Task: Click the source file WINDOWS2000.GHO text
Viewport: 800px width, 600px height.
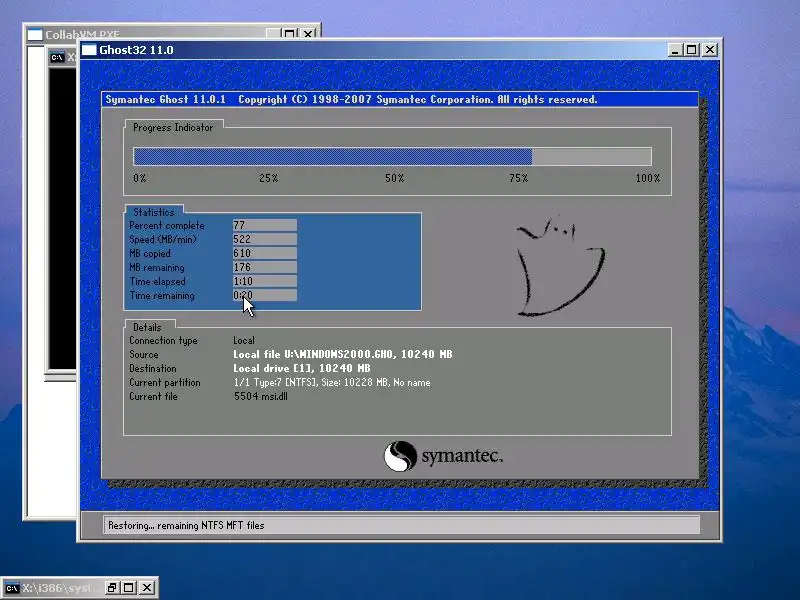Action: 343,354
